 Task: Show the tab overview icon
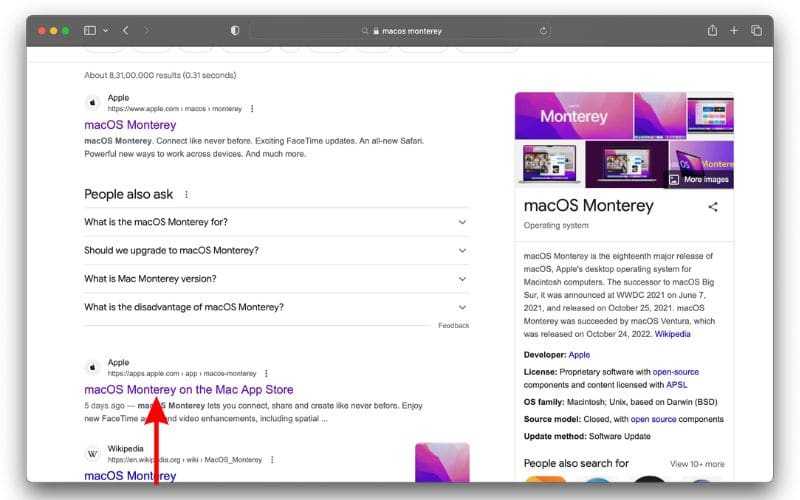(x=756, y=31)
